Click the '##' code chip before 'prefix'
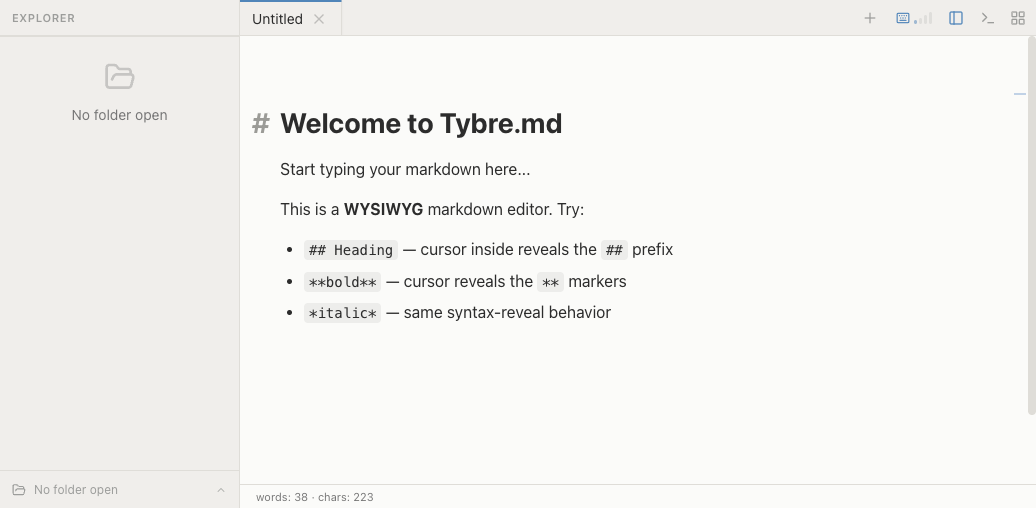 (x=614, y=250)
